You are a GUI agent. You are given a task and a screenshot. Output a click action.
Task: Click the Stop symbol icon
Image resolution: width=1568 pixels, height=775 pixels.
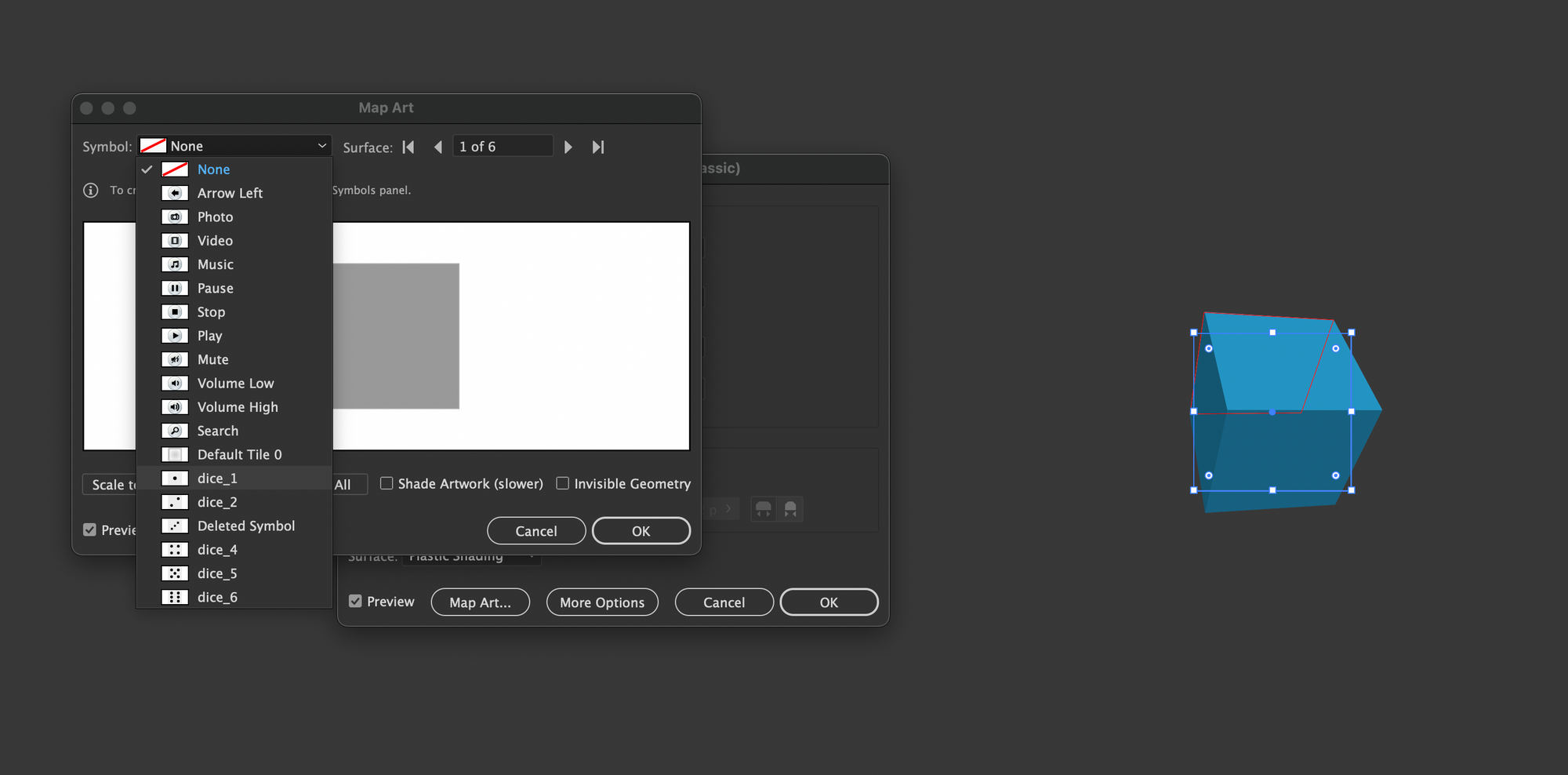pos(175,312)
